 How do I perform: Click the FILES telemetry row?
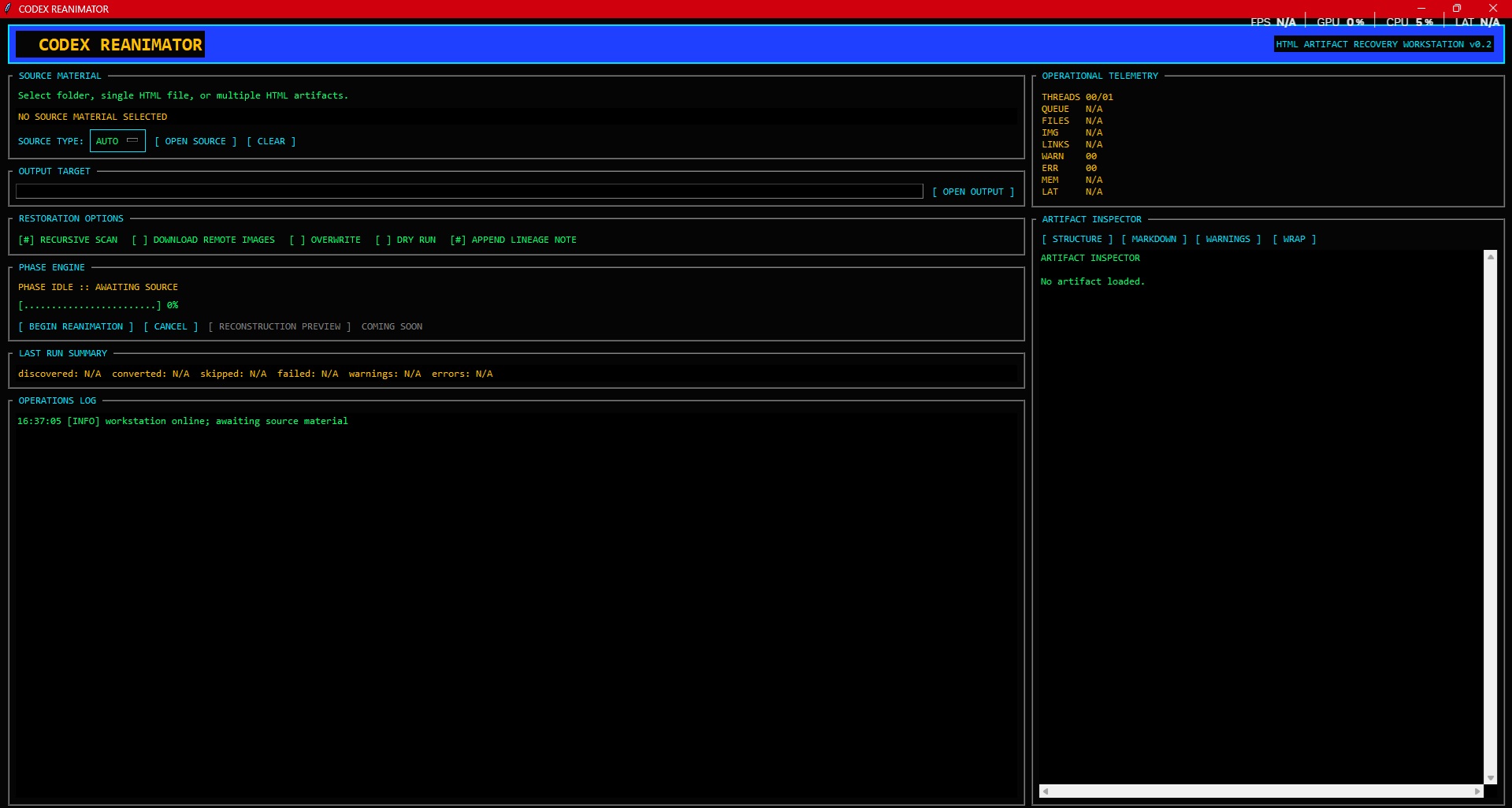click(x=1072, y=121)
